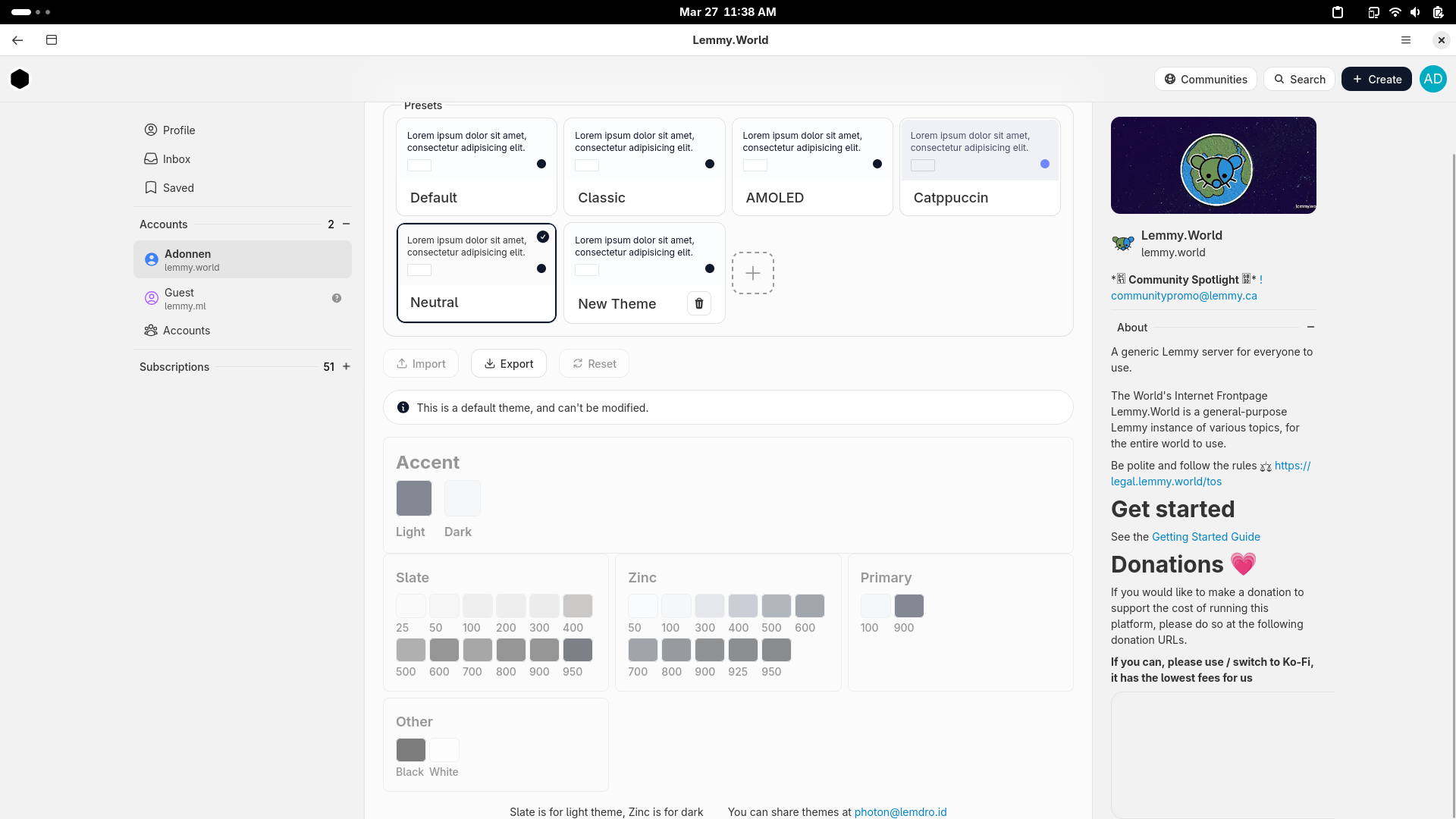Click the date and time in top bar

[728, 12]
